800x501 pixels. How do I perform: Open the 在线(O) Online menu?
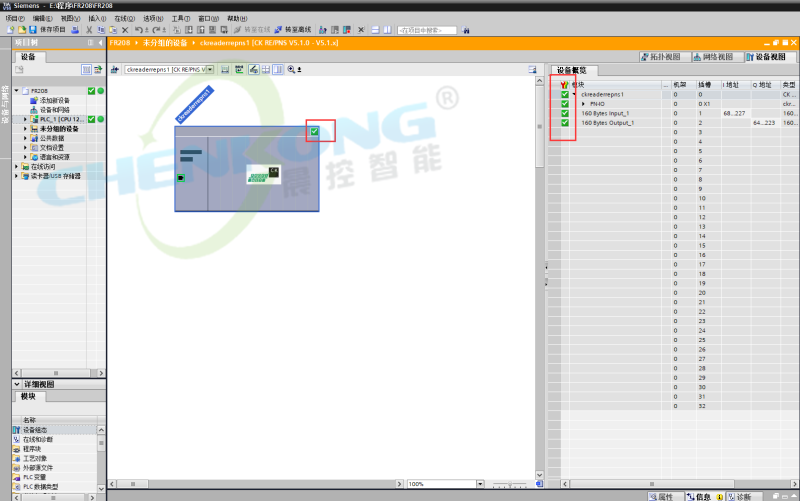[122, 18]
